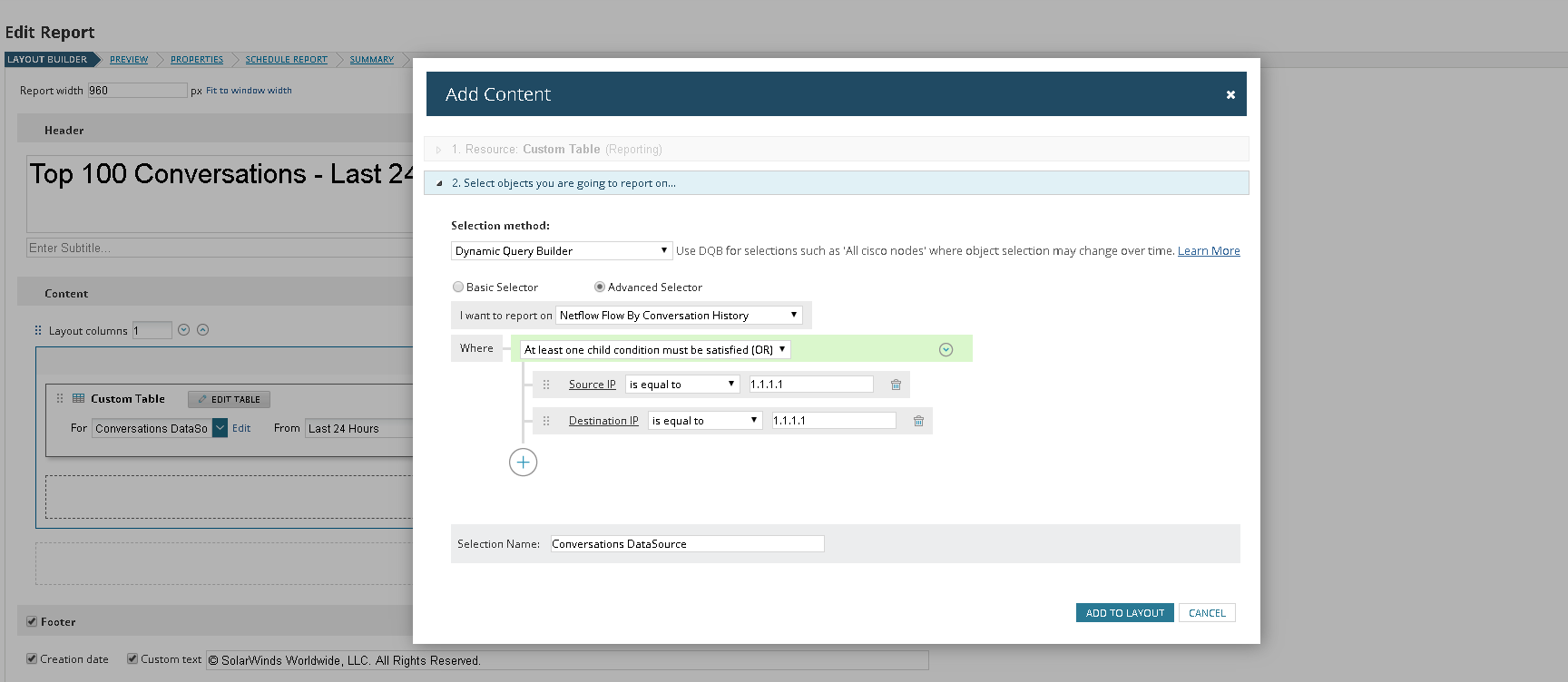Click the Destination IP value field
The width and height of the screenshot is (1568, 682).
pos(834,420)
